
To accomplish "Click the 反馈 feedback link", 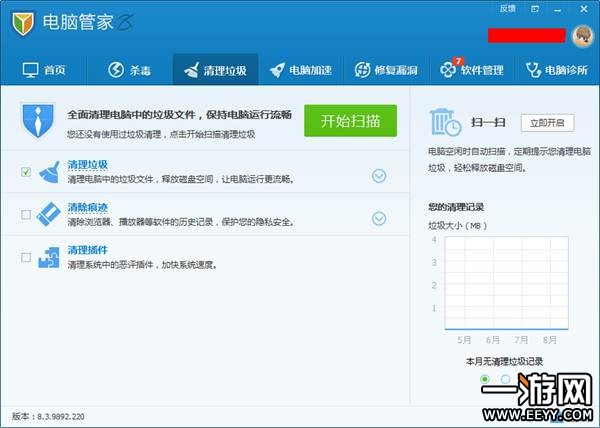I will [508, 9].
